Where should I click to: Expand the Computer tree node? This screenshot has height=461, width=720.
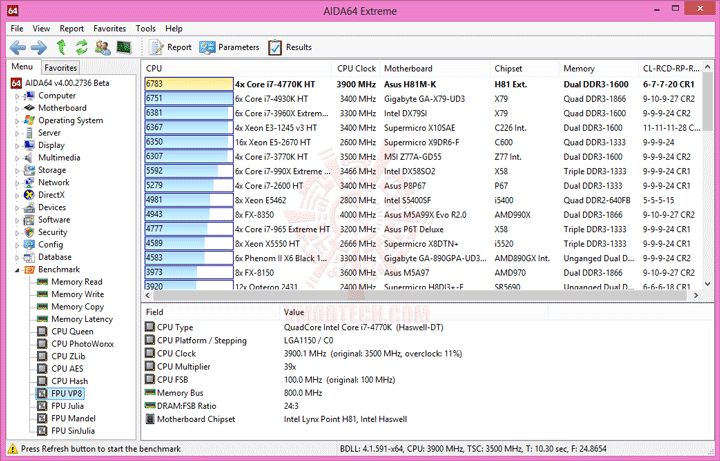point(17,96)
